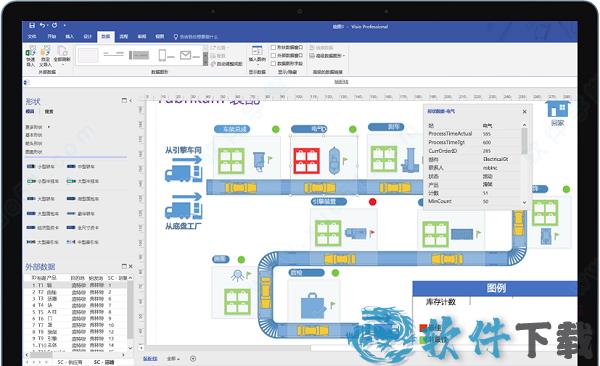Select the 小型轿车 stencil shape
This screenshot has width=600, height=366.
click(x=41, y=167)
